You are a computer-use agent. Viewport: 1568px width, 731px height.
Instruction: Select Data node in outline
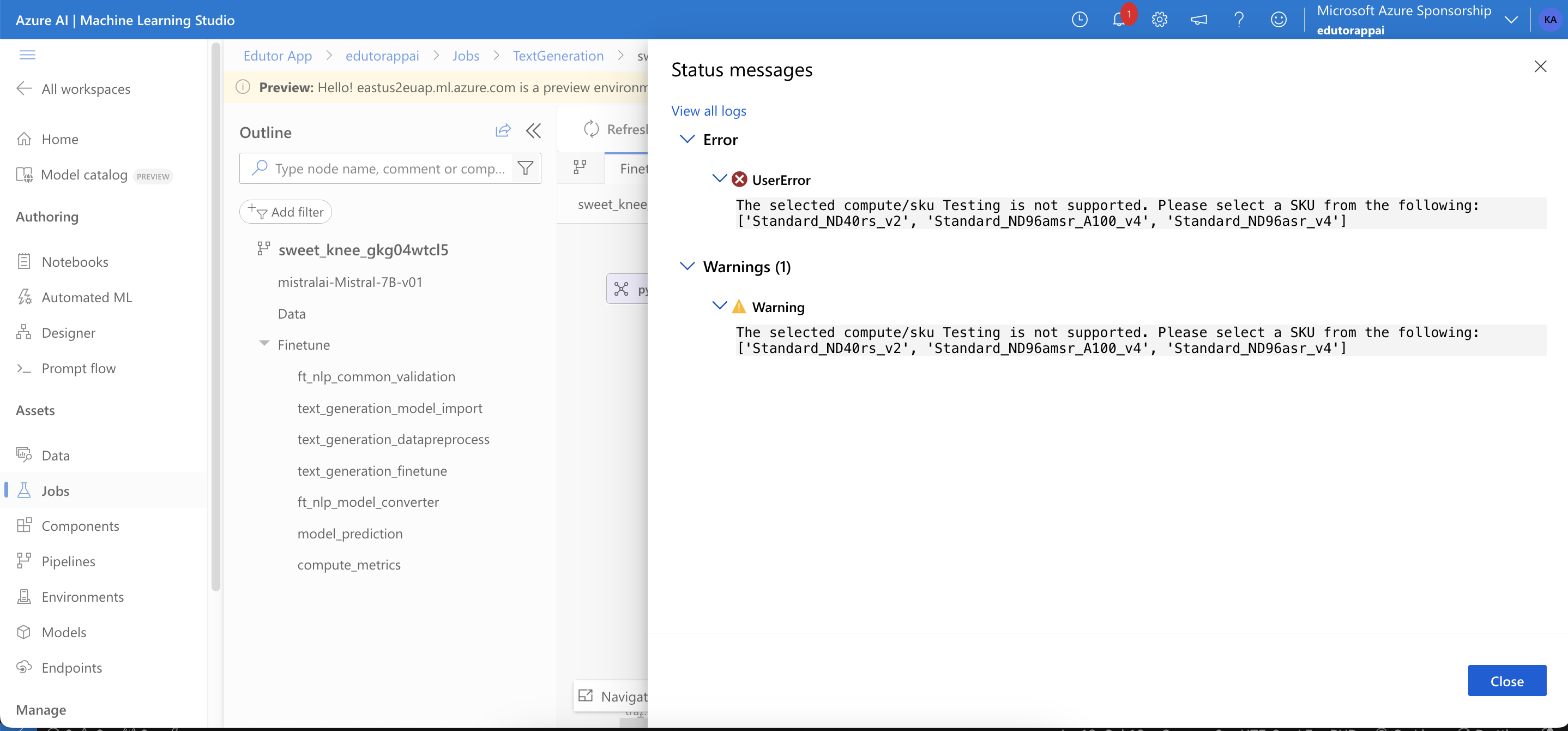click(x=292, y=314)
